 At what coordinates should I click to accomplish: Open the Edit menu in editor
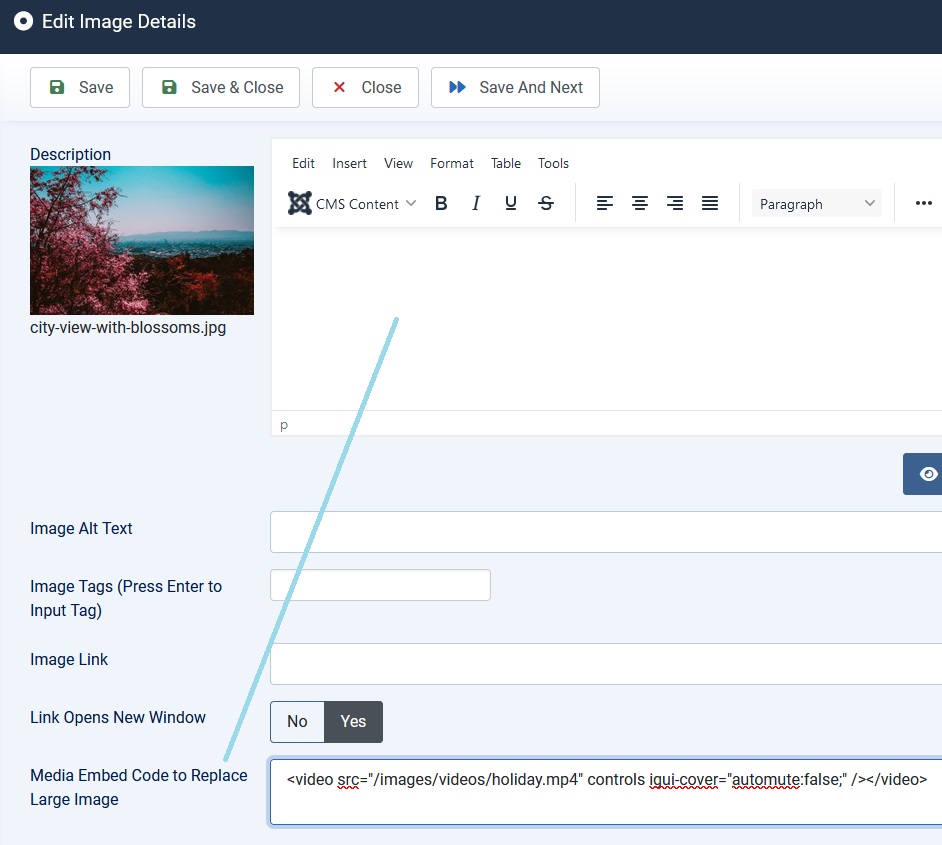[x=303, y=163]
